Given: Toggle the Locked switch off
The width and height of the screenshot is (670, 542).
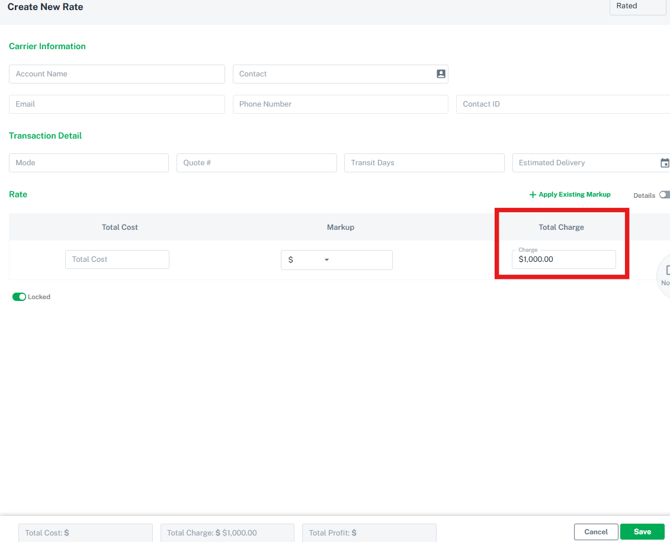Looking at the screenshot, I should (19, 297).
